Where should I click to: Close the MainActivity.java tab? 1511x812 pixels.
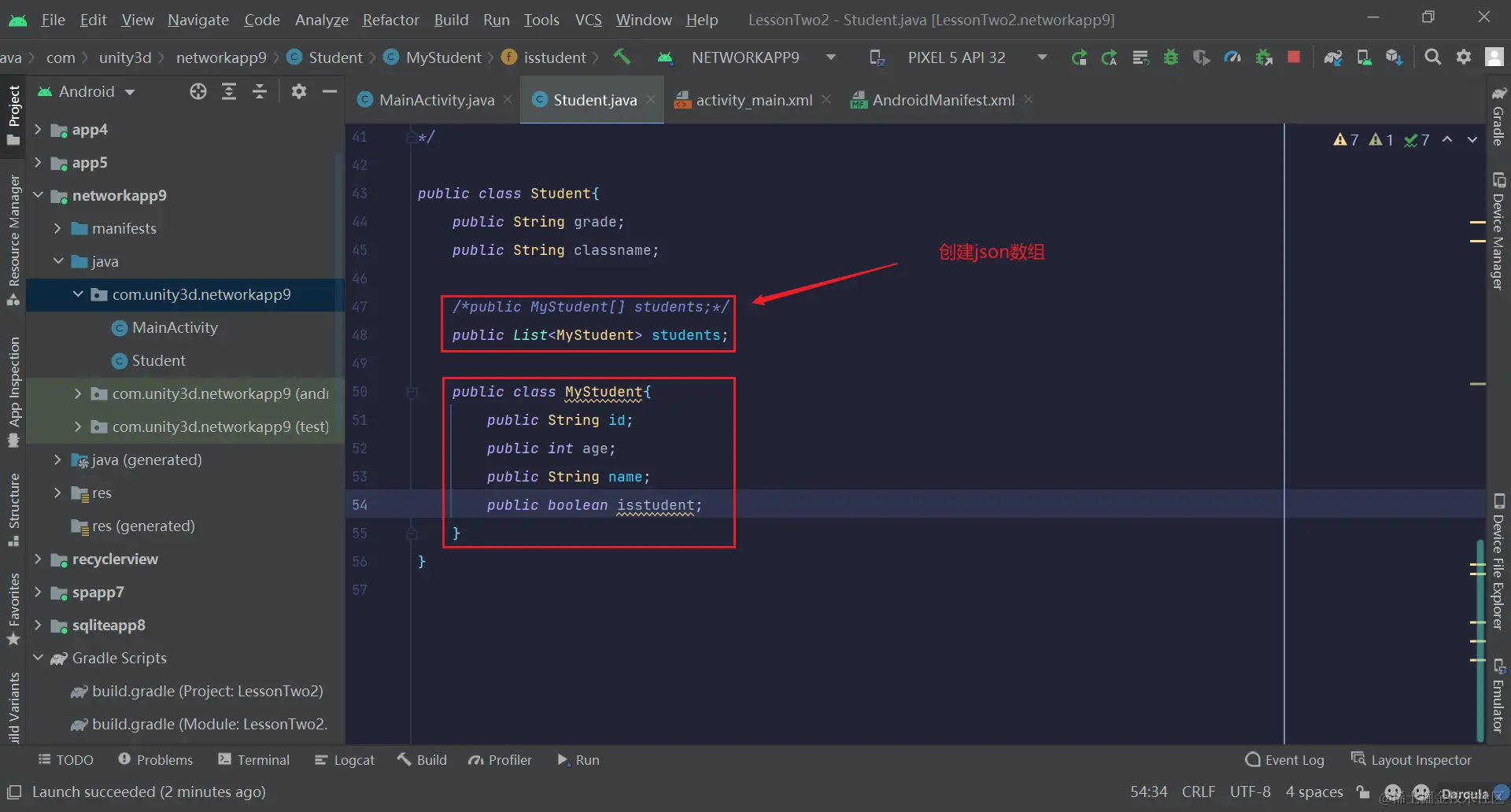[508, 100]
